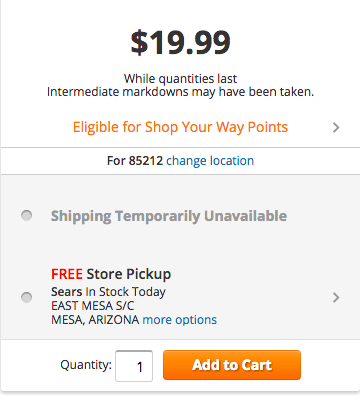Viewport: 360px width, 400px height.
Task: Click the change location link
Action: pos(210,161)
